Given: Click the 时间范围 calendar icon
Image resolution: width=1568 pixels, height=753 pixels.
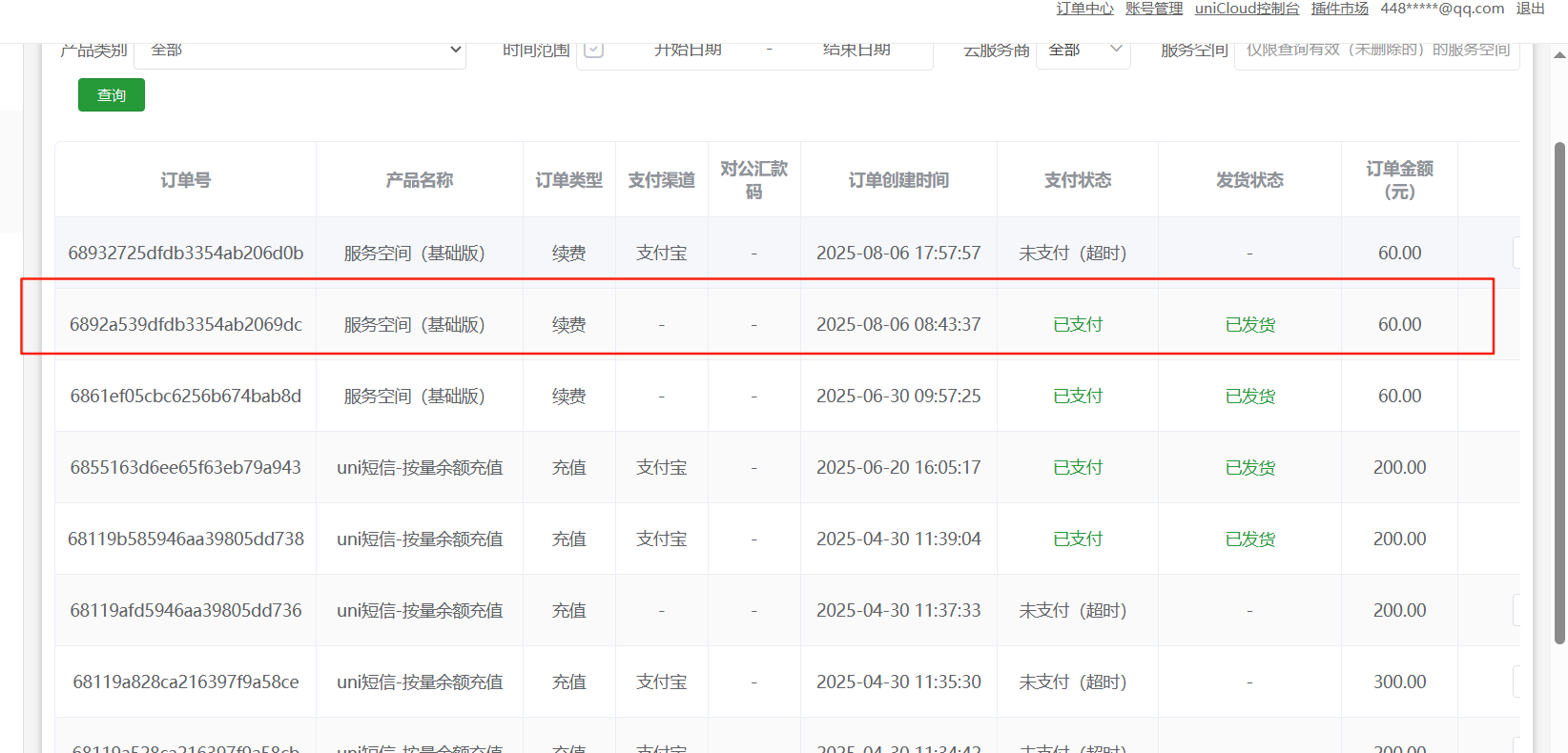Looking at the screenshot, I should 593,50.
